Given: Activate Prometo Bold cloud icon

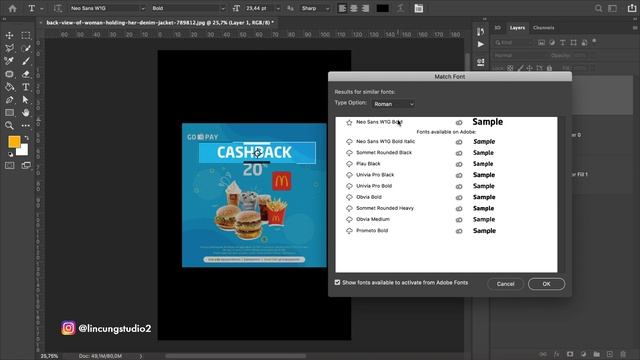Looking at the screenshot, I should pyautogui.click(x=349, y=231).
